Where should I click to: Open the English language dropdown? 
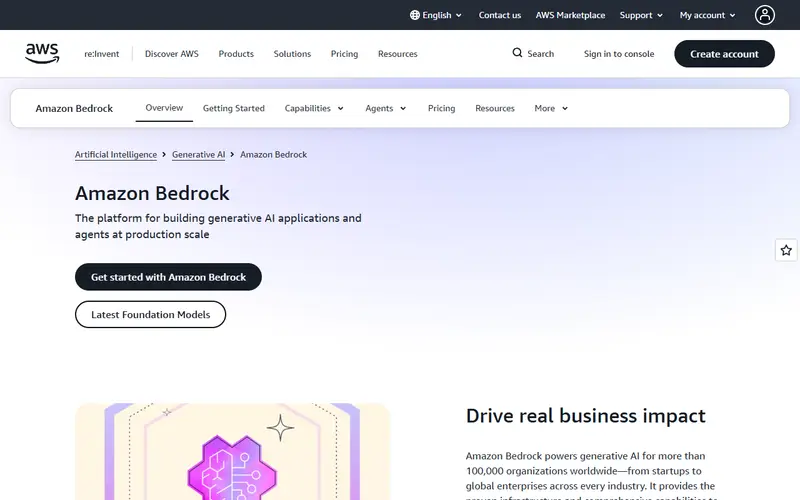point(436,15)
